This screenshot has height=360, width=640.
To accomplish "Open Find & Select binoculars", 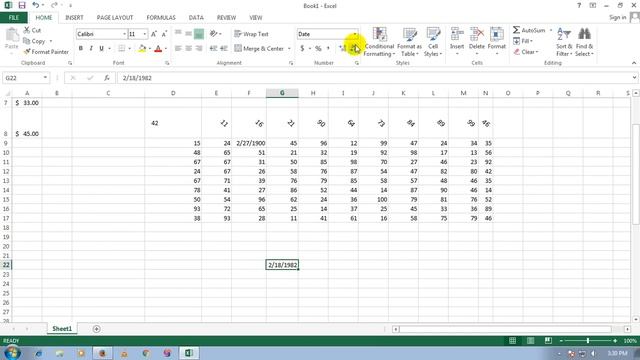I will point(584,42).
